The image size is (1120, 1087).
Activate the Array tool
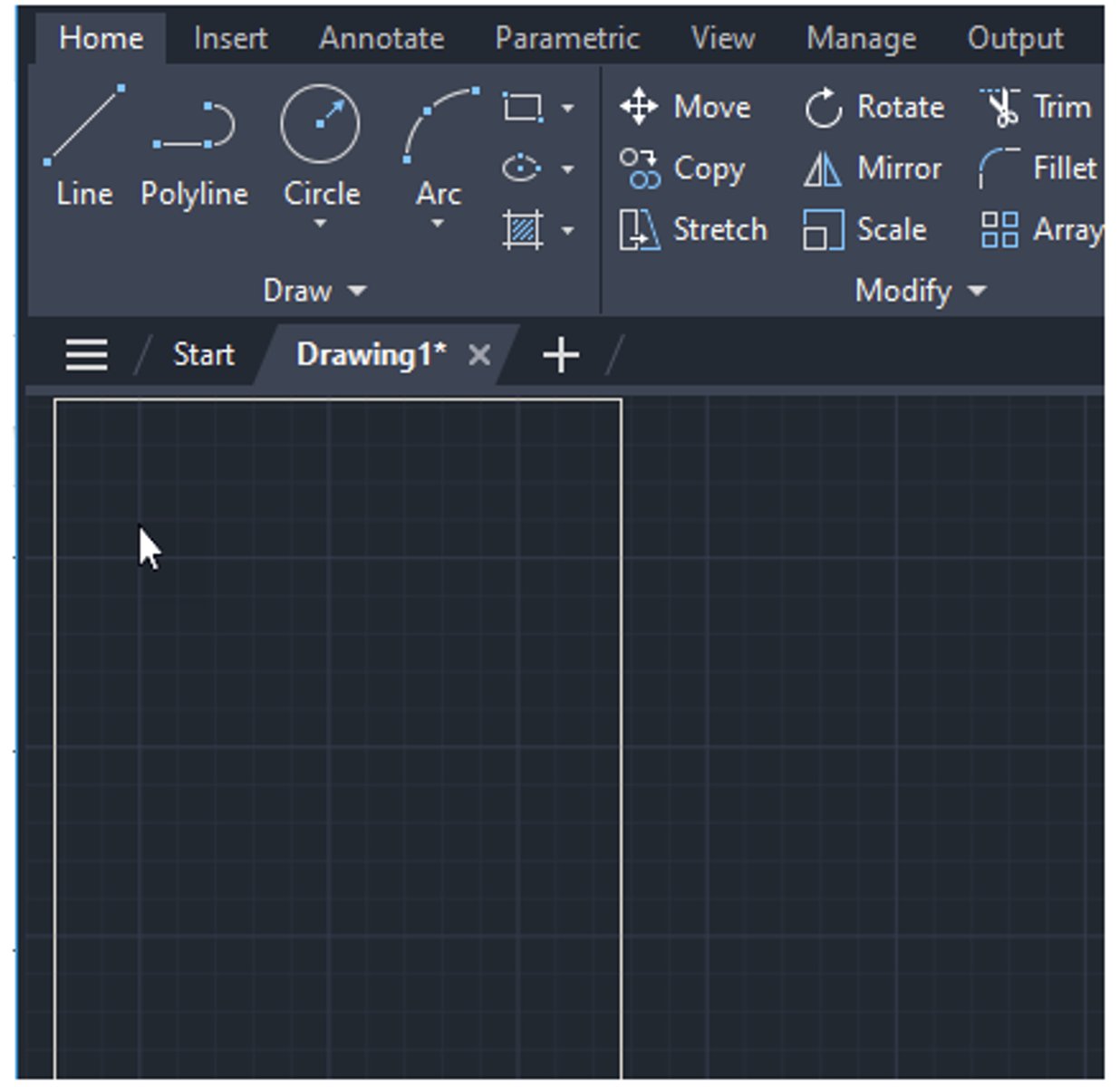[1040, 229]
